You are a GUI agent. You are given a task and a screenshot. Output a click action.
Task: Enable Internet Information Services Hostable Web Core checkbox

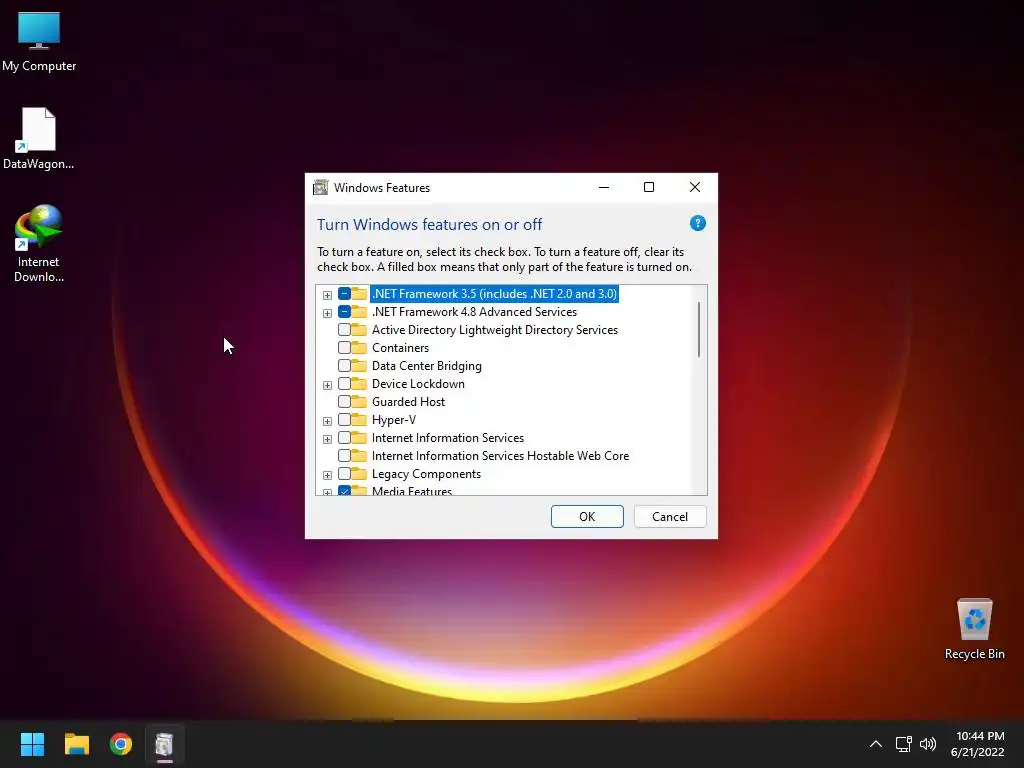pos(344,455)
